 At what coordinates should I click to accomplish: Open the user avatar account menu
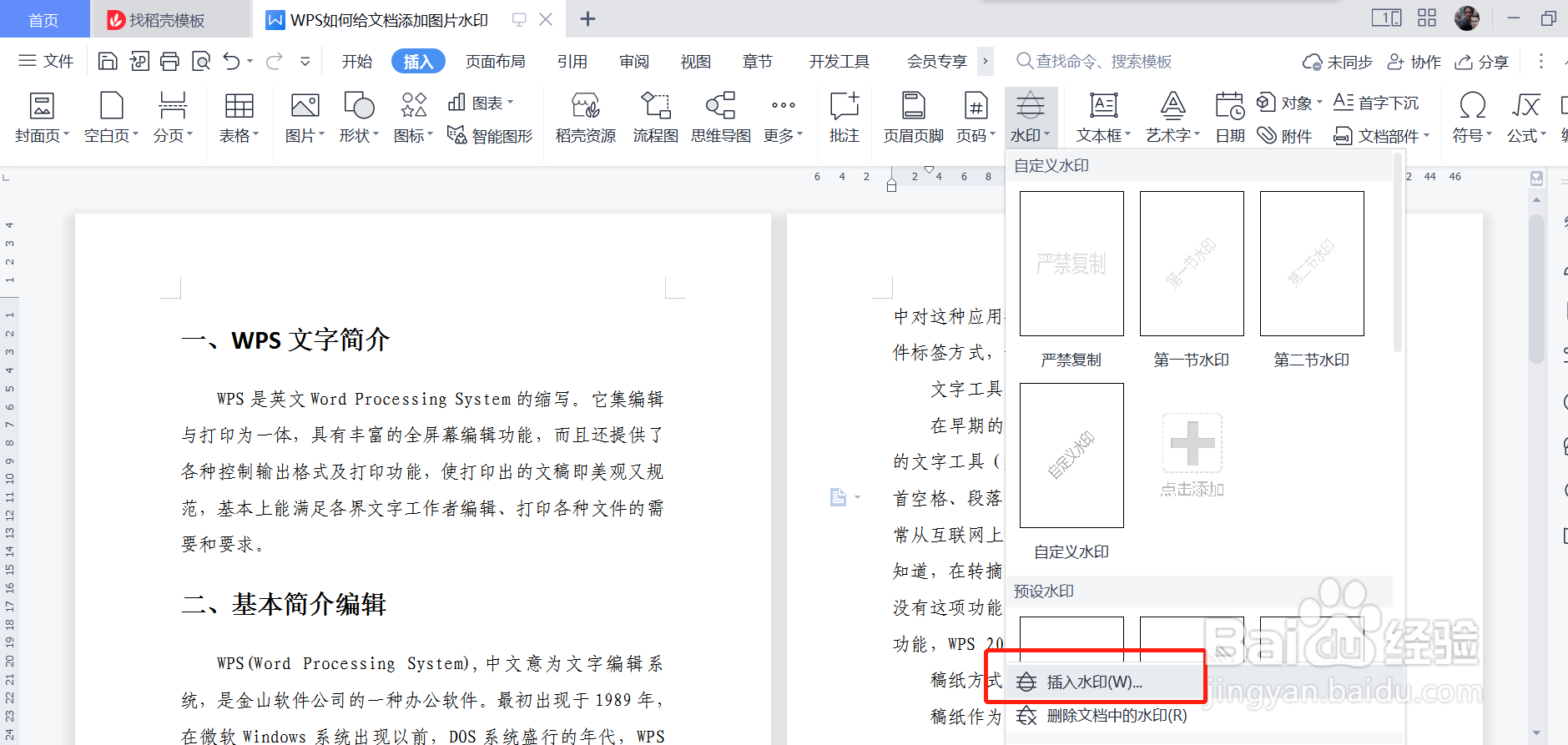click(1466, 18)
